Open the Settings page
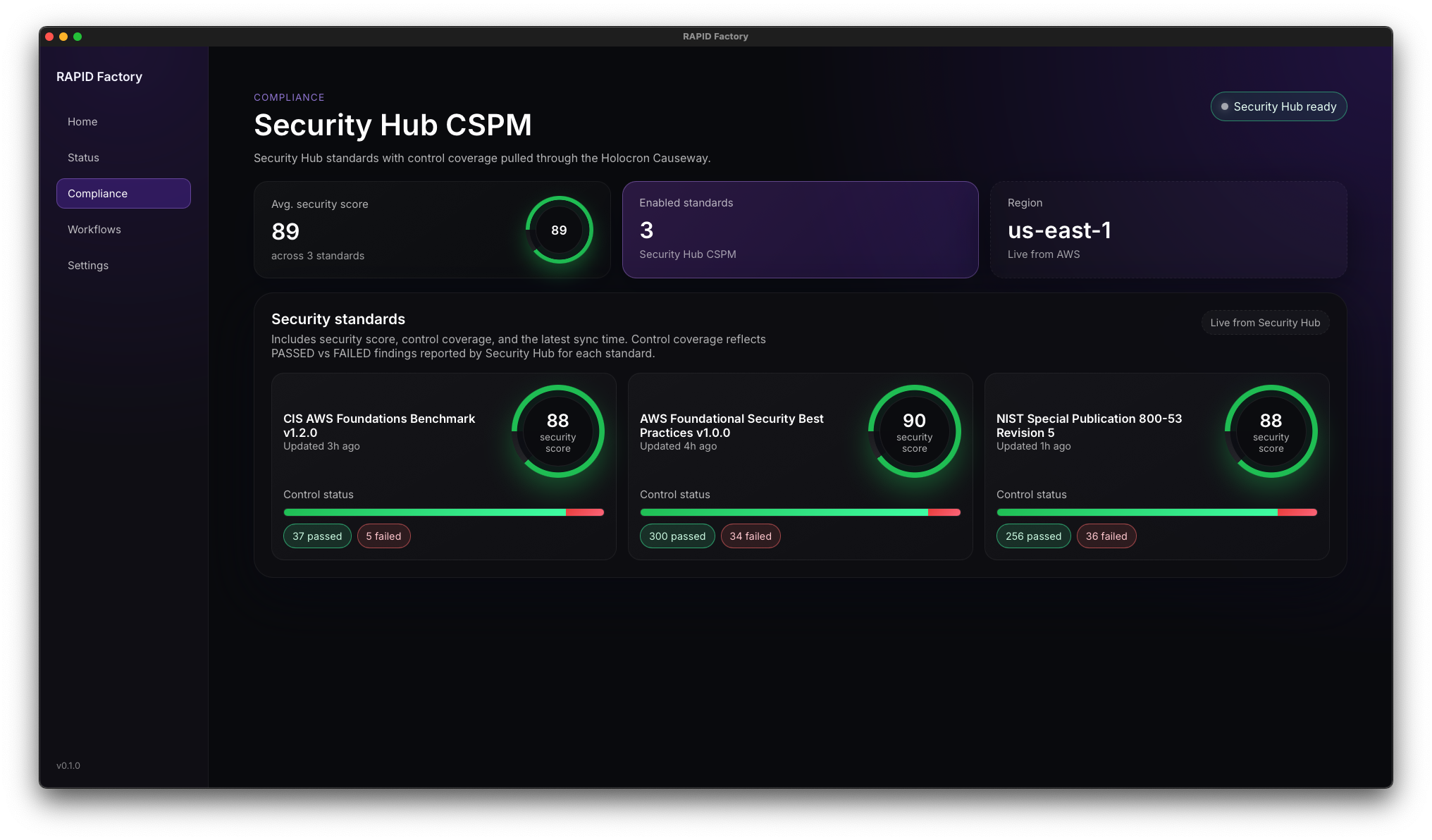The height and width of the screenshot is (840, 1432). (x=87, y=265)
